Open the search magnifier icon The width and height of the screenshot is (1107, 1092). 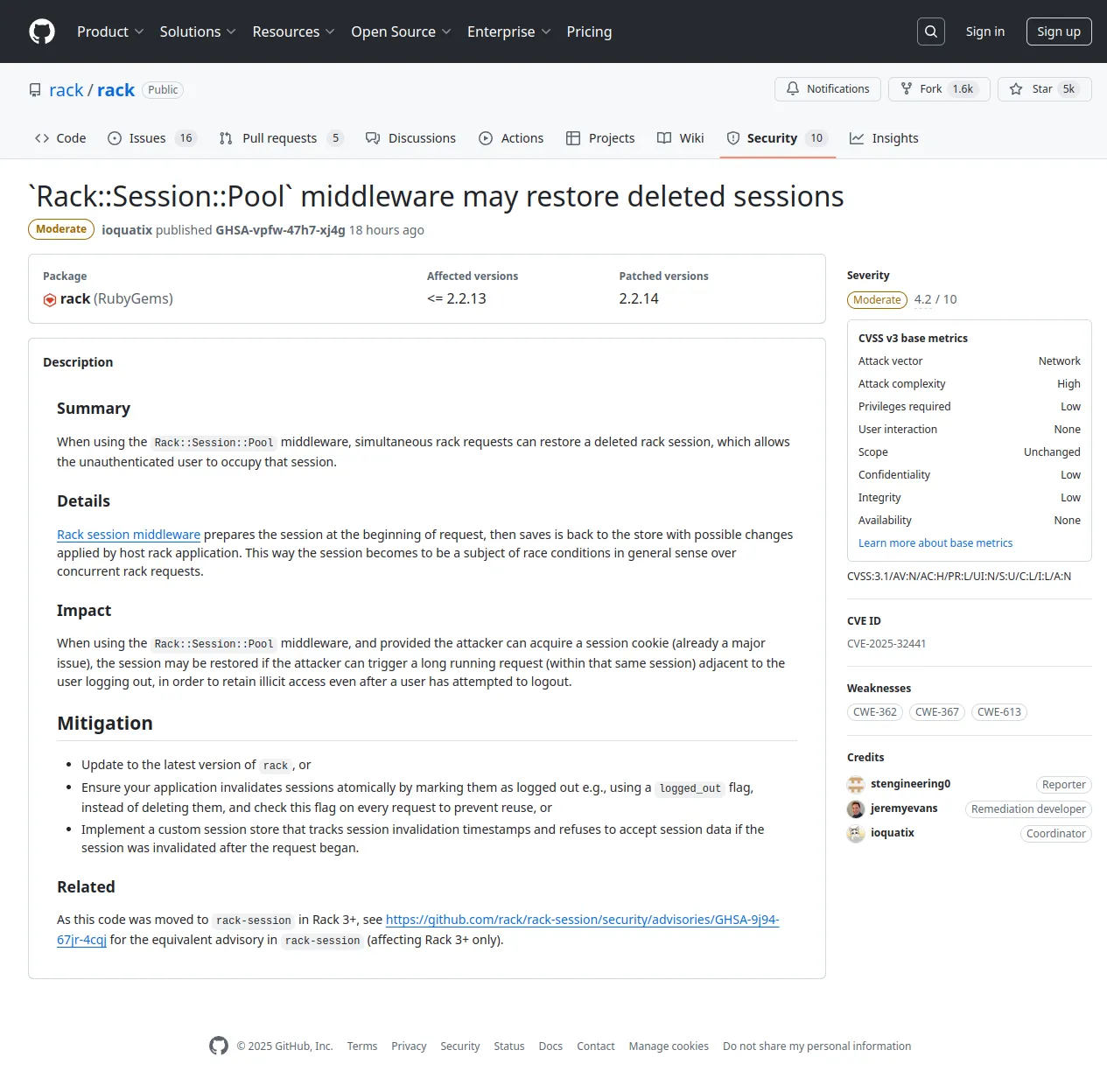[931, 31]
